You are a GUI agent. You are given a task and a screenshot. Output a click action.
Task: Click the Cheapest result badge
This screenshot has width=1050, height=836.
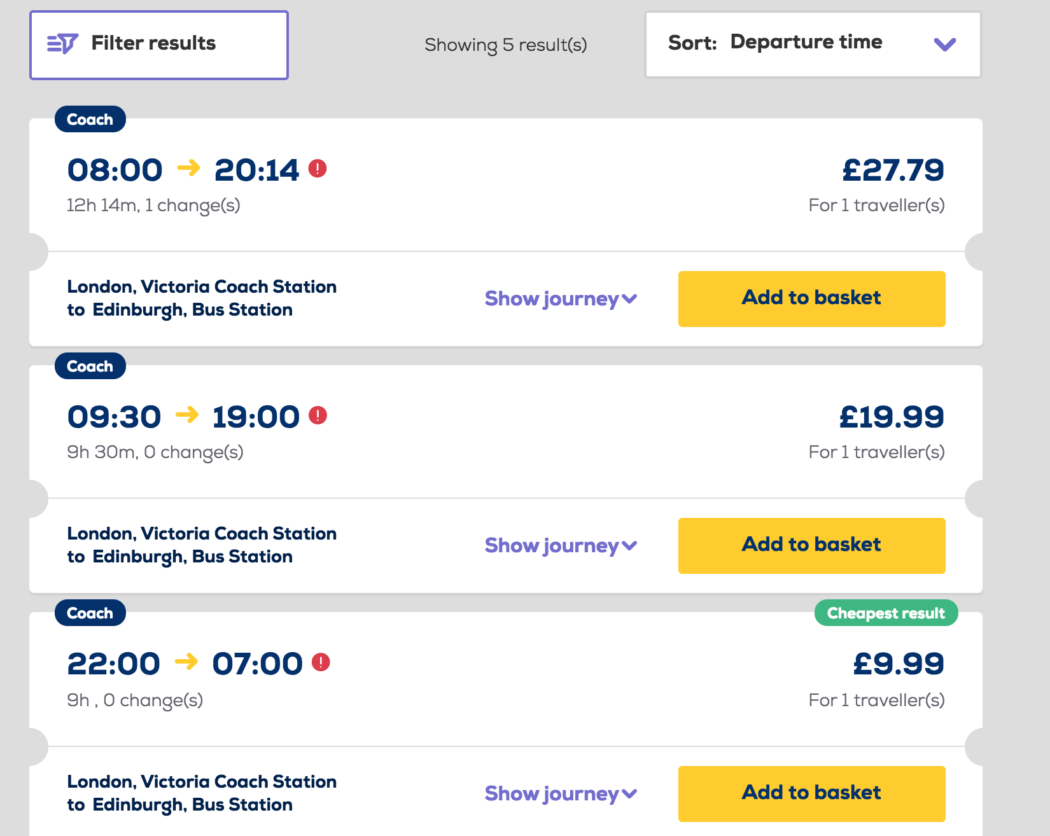885,613
